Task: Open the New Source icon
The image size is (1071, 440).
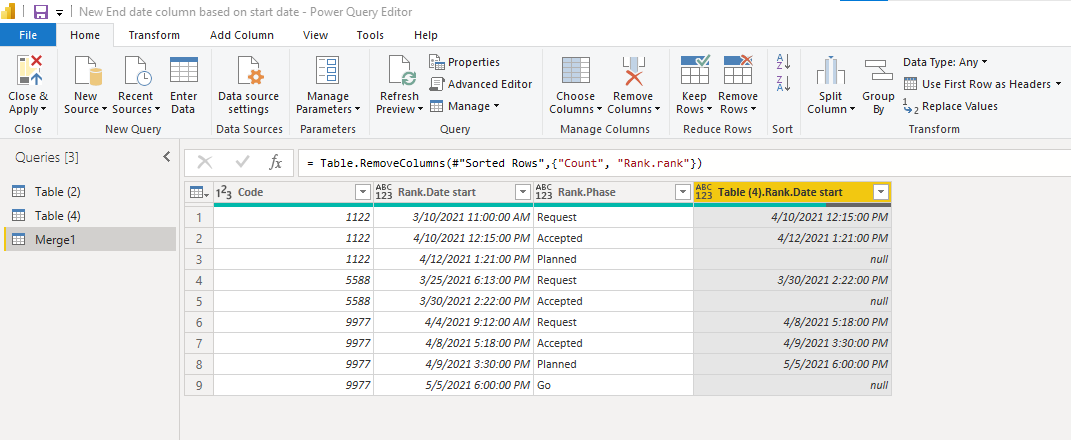Action: point(86,71)
